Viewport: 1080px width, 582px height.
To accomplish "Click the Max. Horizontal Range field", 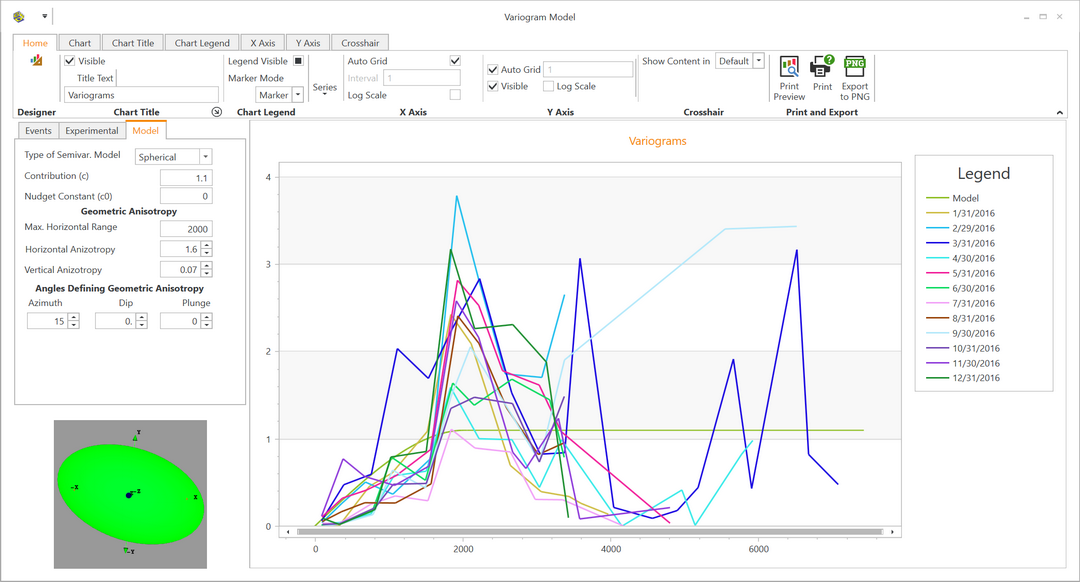I will [x=186, y=229].
